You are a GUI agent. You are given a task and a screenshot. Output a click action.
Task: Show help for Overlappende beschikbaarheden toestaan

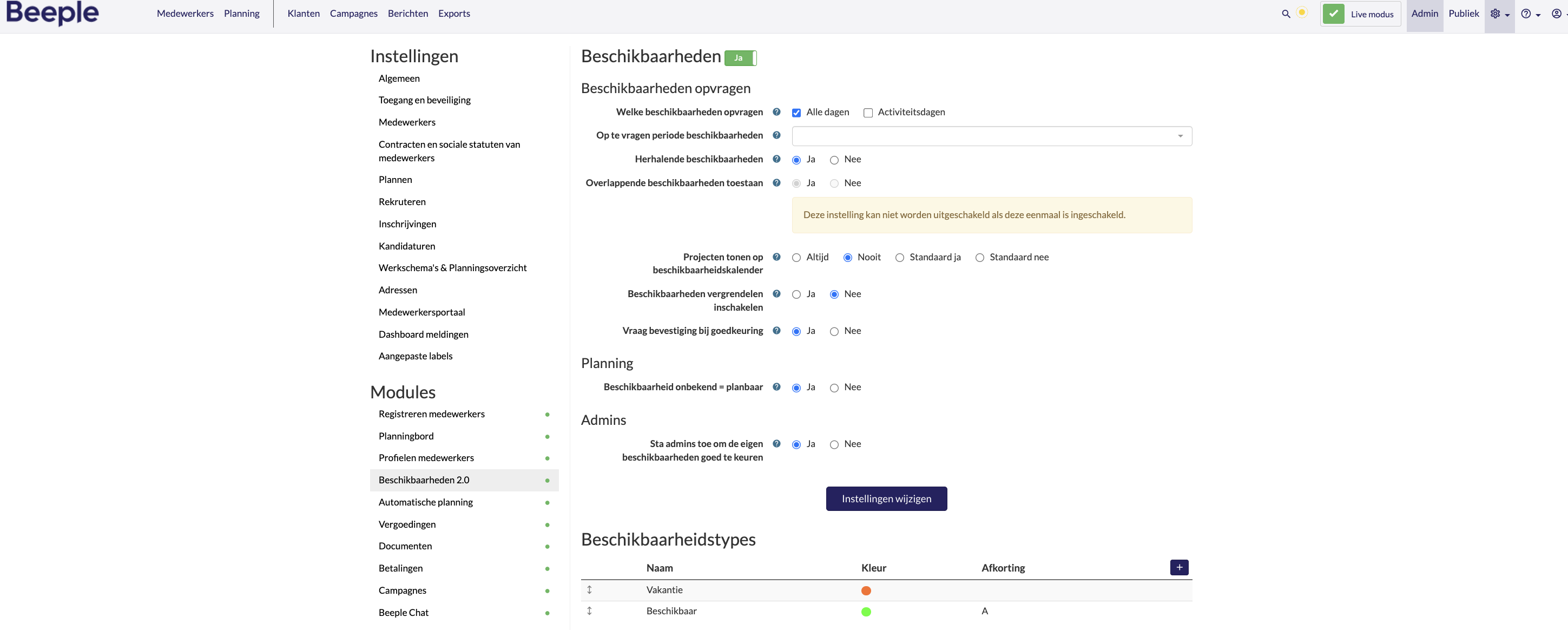point(777,182)
